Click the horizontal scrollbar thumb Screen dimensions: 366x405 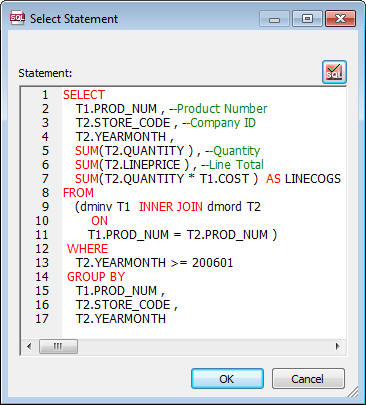coord(58,346)
